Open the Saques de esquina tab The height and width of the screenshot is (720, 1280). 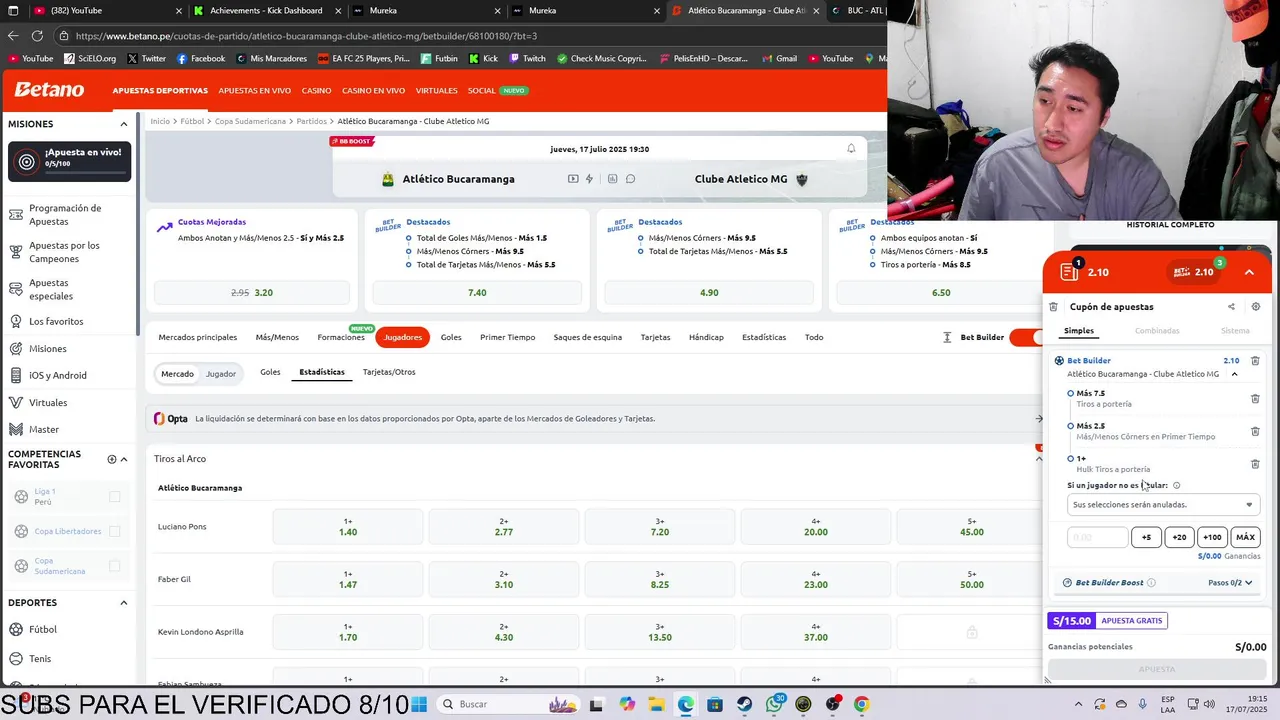click(587, 338)
